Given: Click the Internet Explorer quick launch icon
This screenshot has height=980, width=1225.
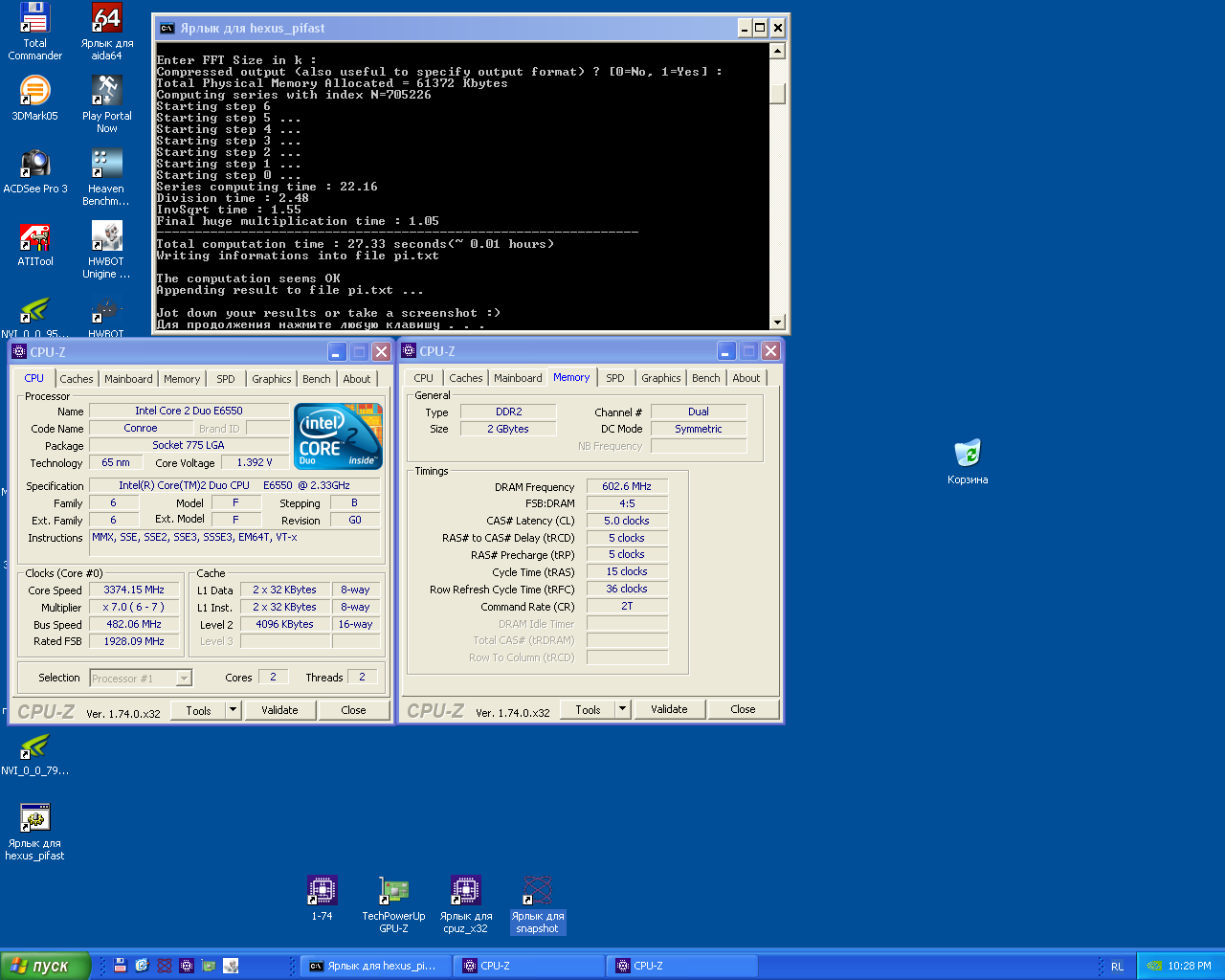Looking at the screenshot, I should coord(143,966).
